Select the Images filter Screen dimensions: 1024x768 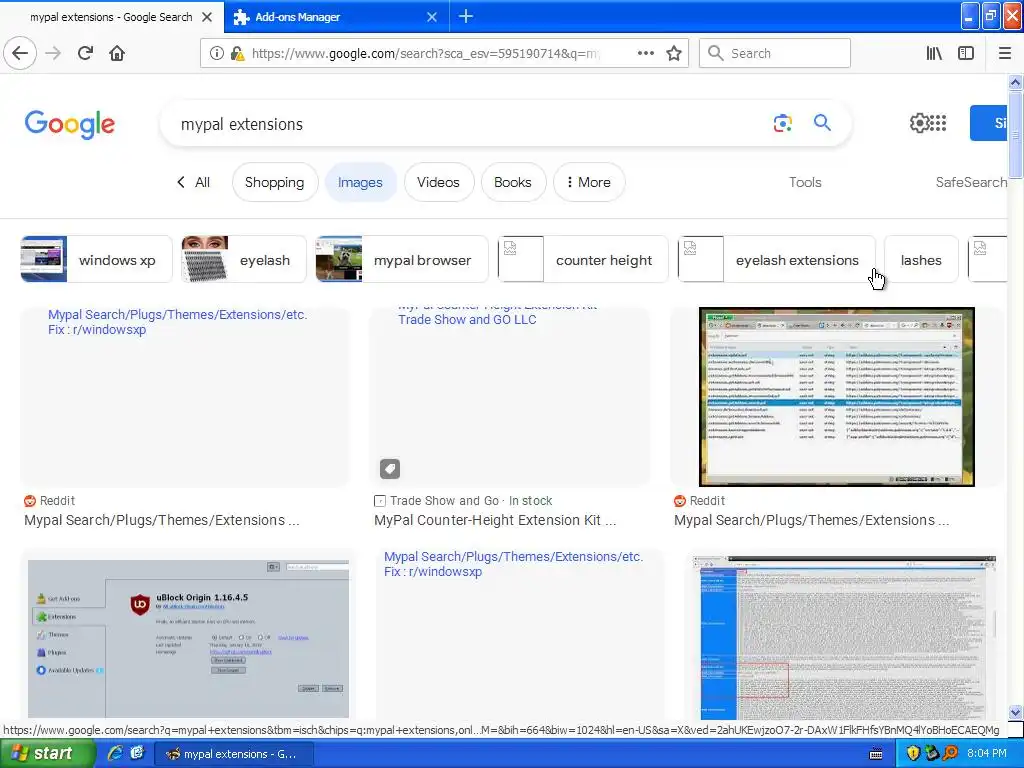(360, 182)
